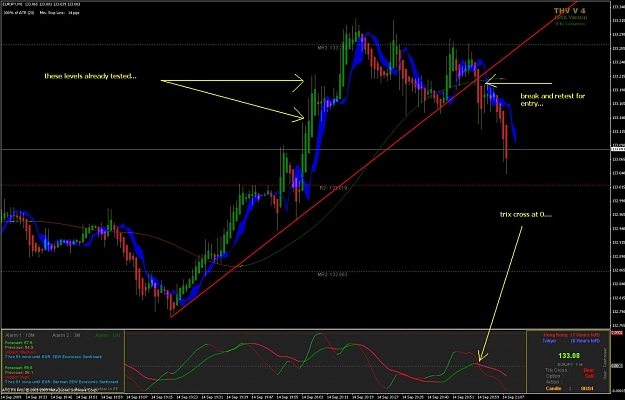The image size is (625, 400).
Task: Click the Candle 00:04 countdown
Action: (569, 388)
